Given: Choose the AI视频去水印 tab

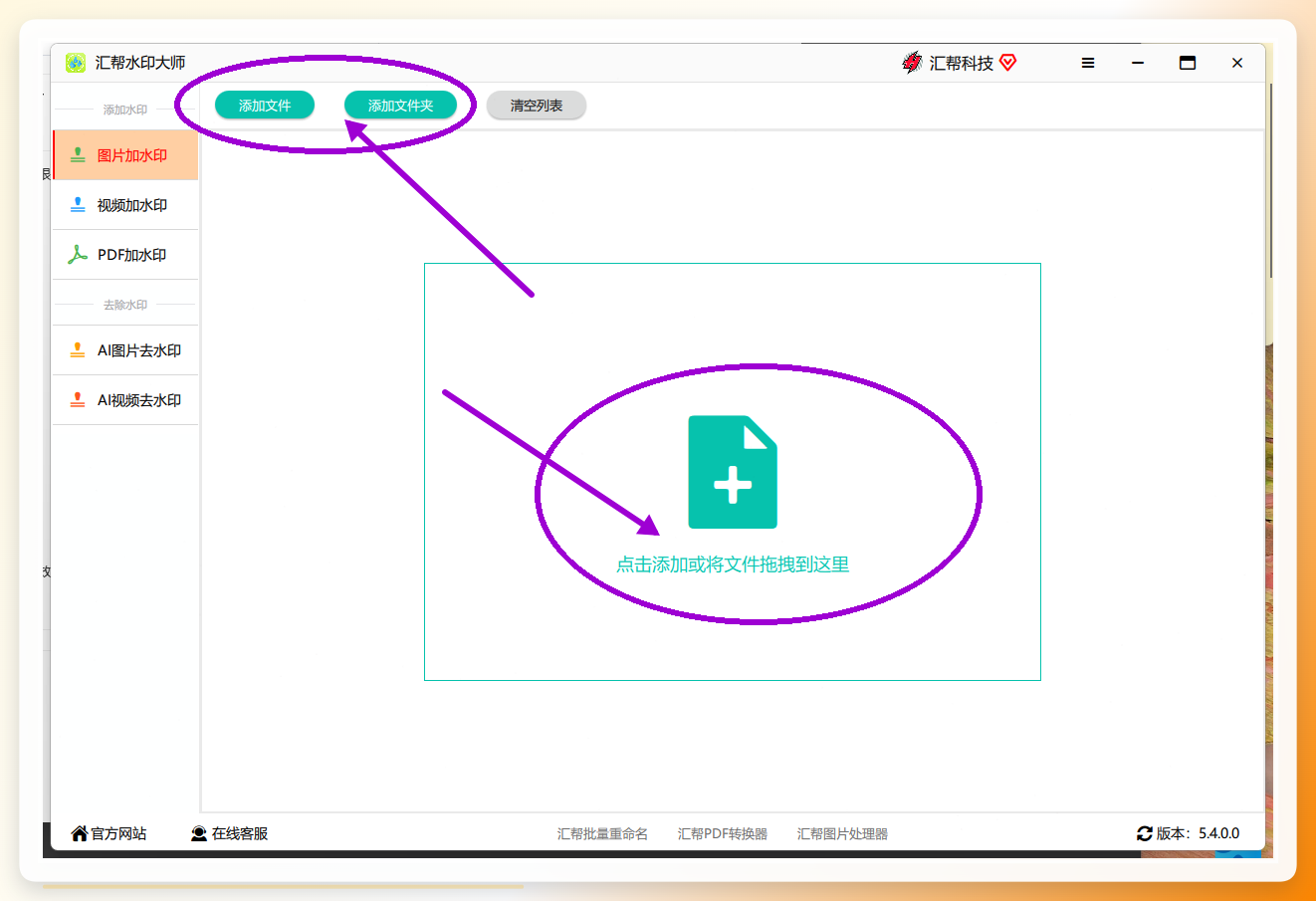Looking at the screenshot, I should [125, 400].
